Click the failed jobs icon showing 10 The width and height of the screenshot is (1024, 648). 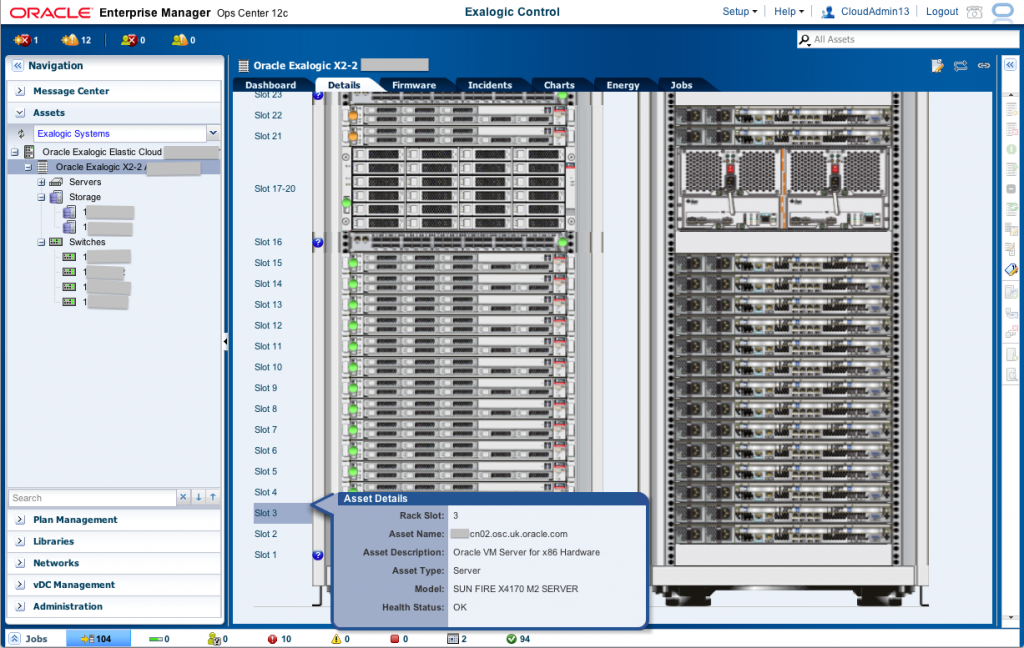[272, 639]
